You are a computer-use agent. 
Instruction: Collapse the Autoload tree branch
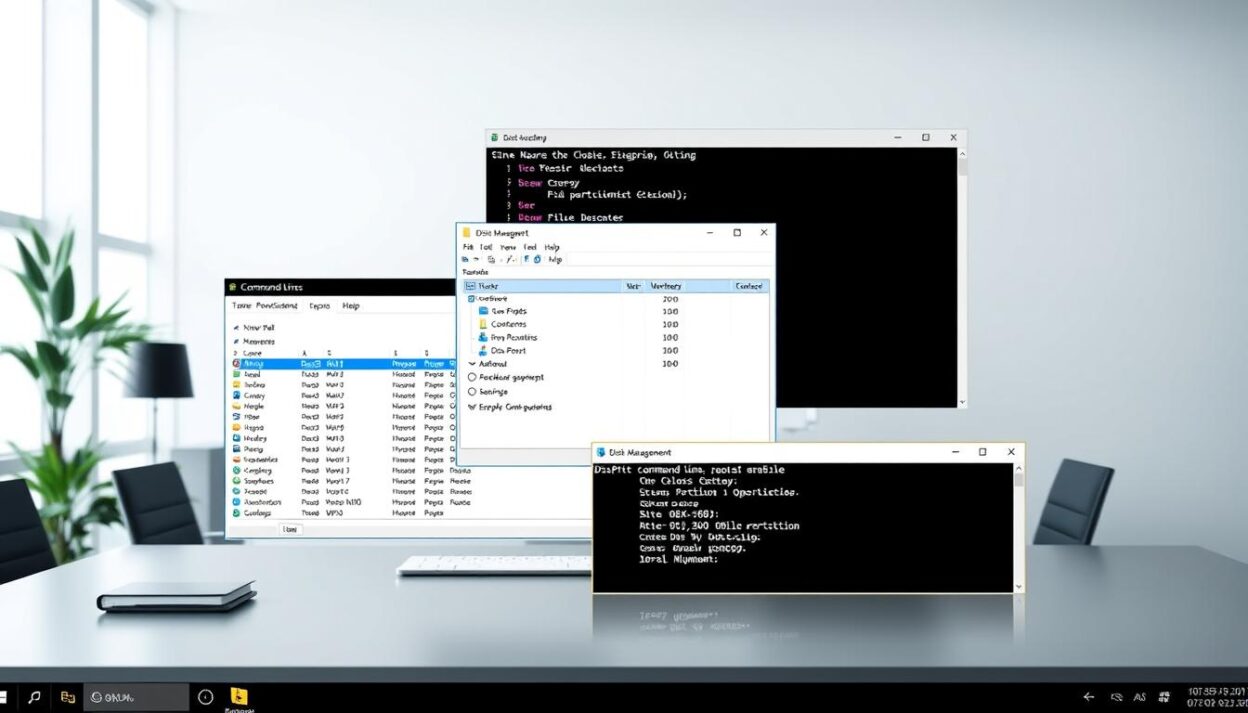coord(472,364)
